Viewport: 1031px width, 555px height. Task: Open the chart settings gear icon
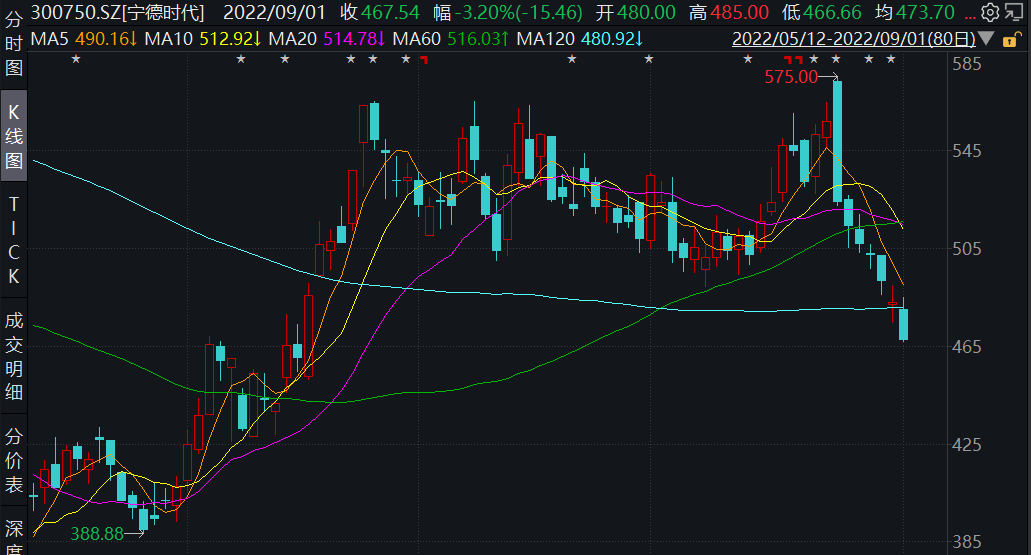pos(989,13)
